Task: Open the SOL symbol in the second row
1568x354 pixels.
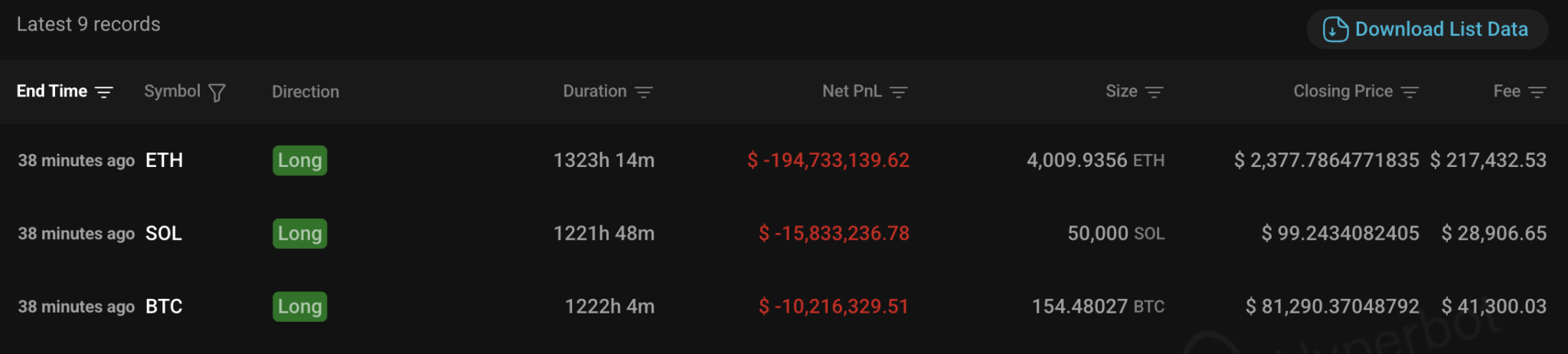Action: click(x=164, y=233)
